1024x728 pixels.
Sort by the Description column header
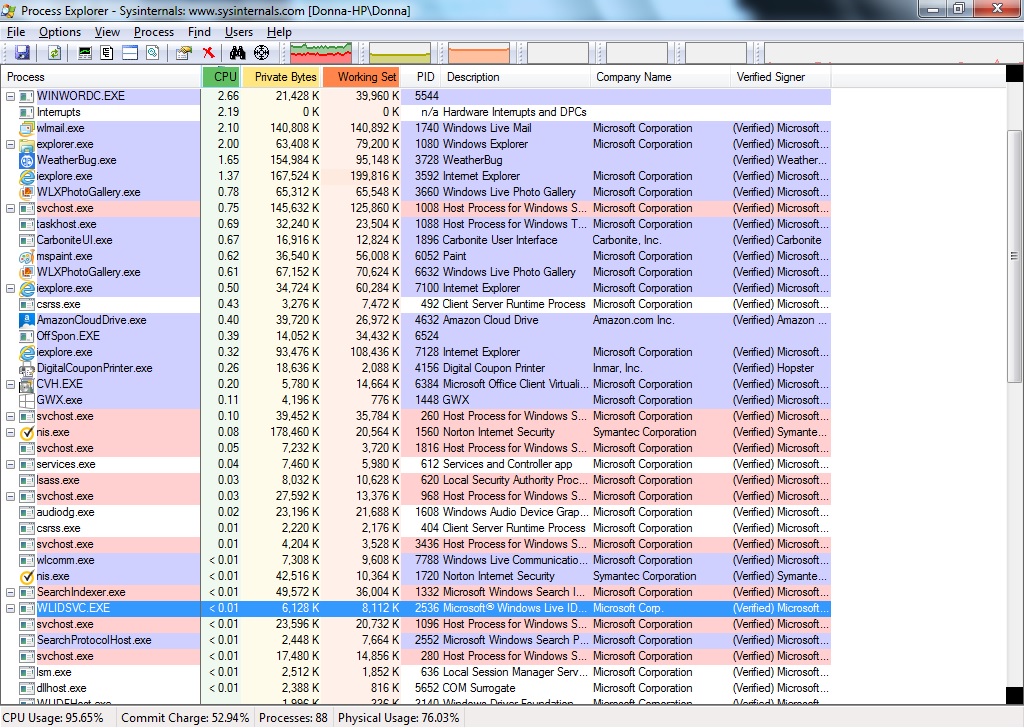(x=516, y=77)
